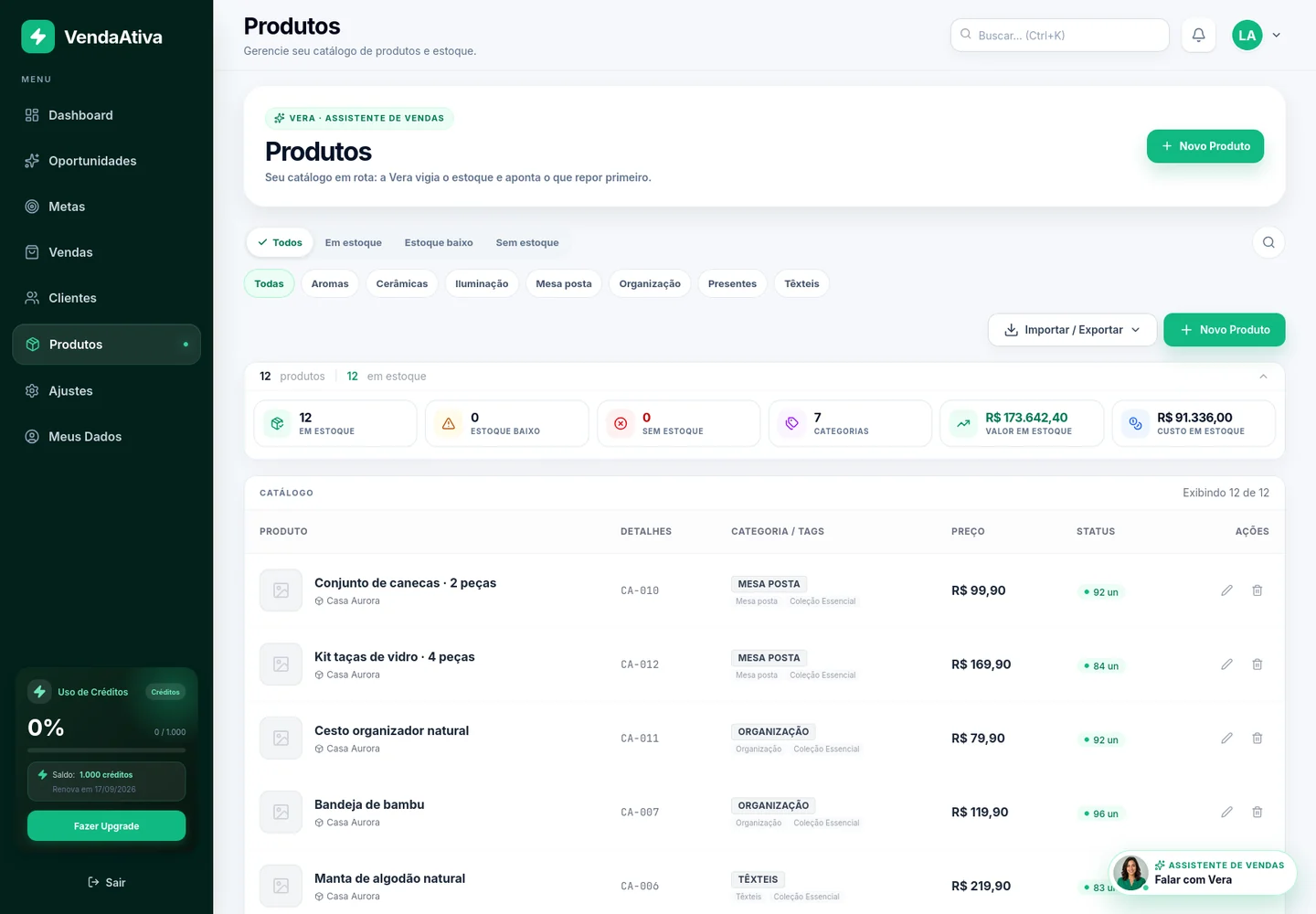1316x914 pixels.
Task: Open Vendas in the sidebar
Action: click(x=106, y=252)
